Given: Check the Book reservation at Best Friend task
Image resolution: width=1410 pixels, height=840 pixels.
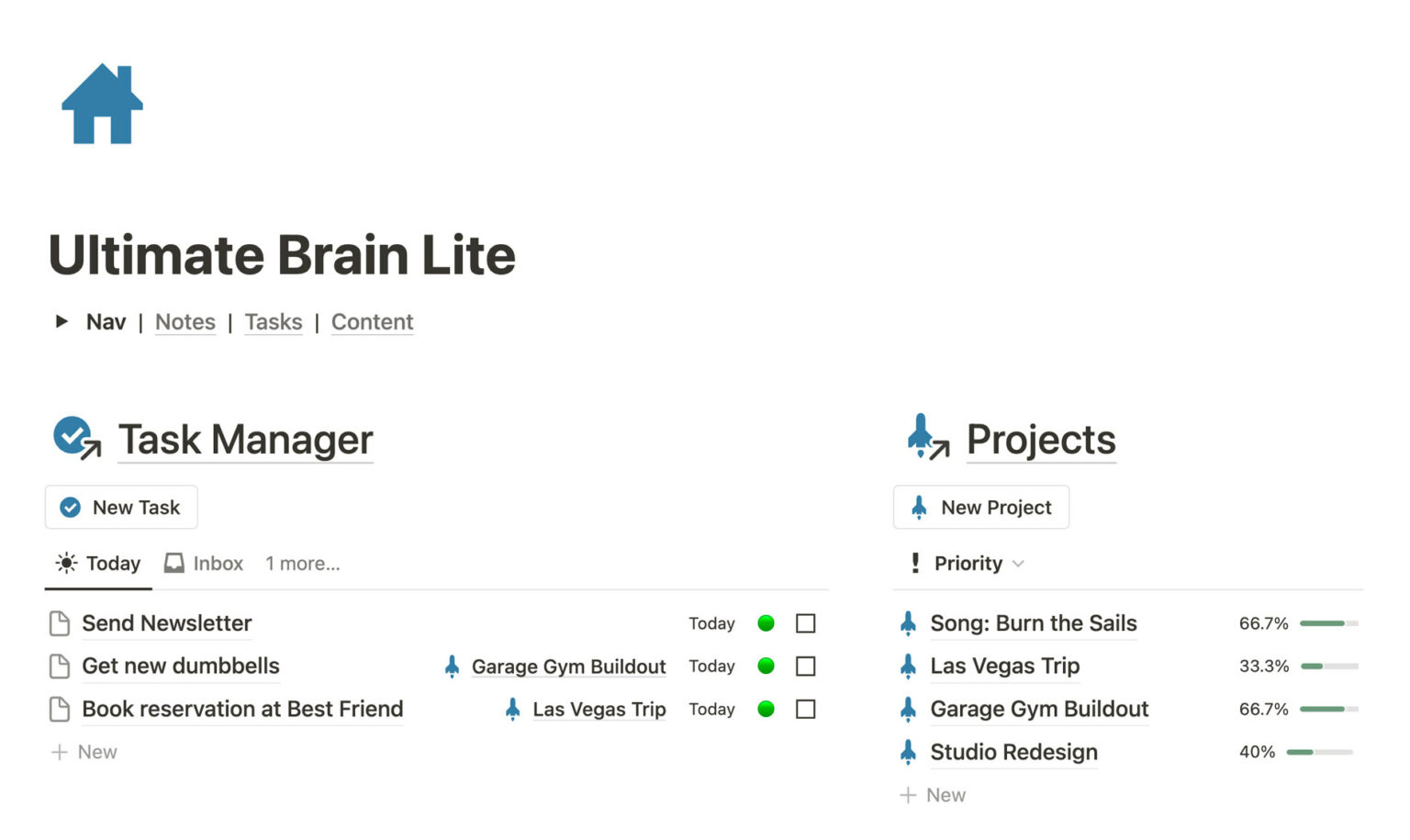Looking at the screenshot, I should (x=805, y=709).
